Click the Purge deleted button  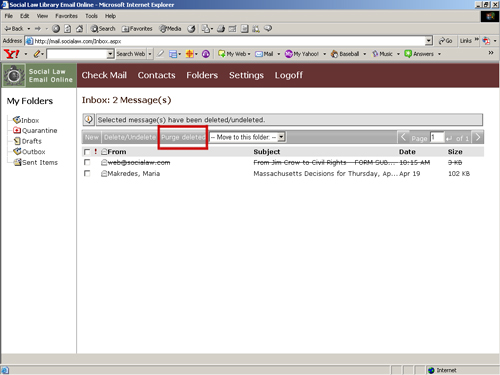coord(183,137)
